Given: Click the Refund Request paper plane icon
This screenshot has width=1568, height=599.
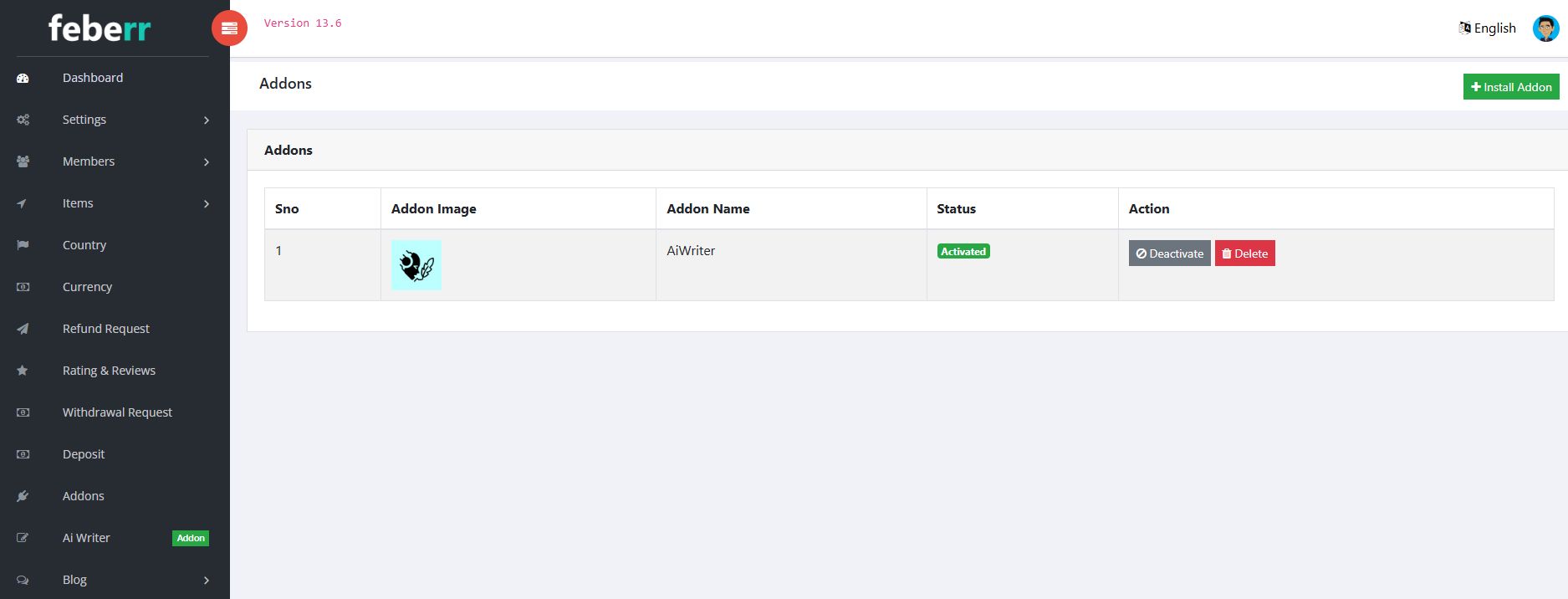Looking at the screenshot, I should [23, 329].
